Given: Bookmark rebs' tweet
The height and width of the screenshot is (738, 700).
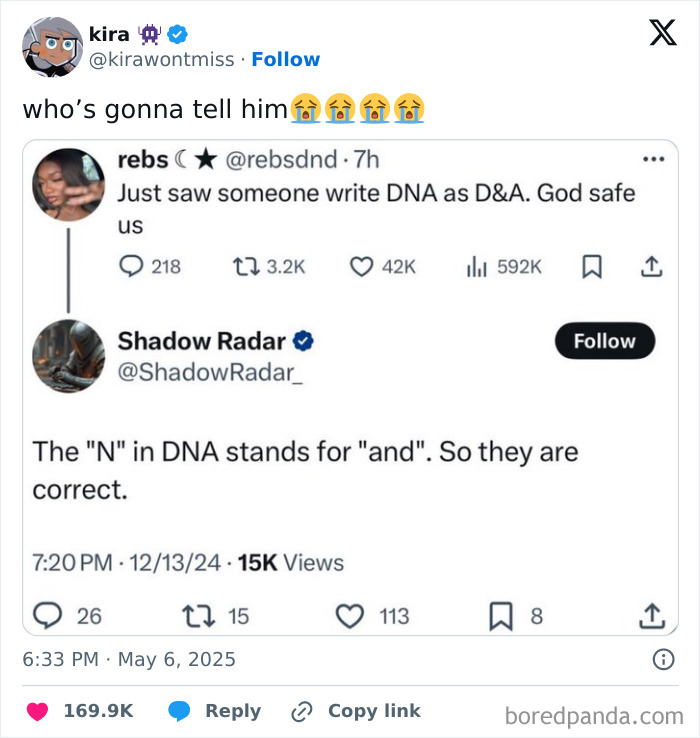Looking at the screenshot, I should coord(592,266).
